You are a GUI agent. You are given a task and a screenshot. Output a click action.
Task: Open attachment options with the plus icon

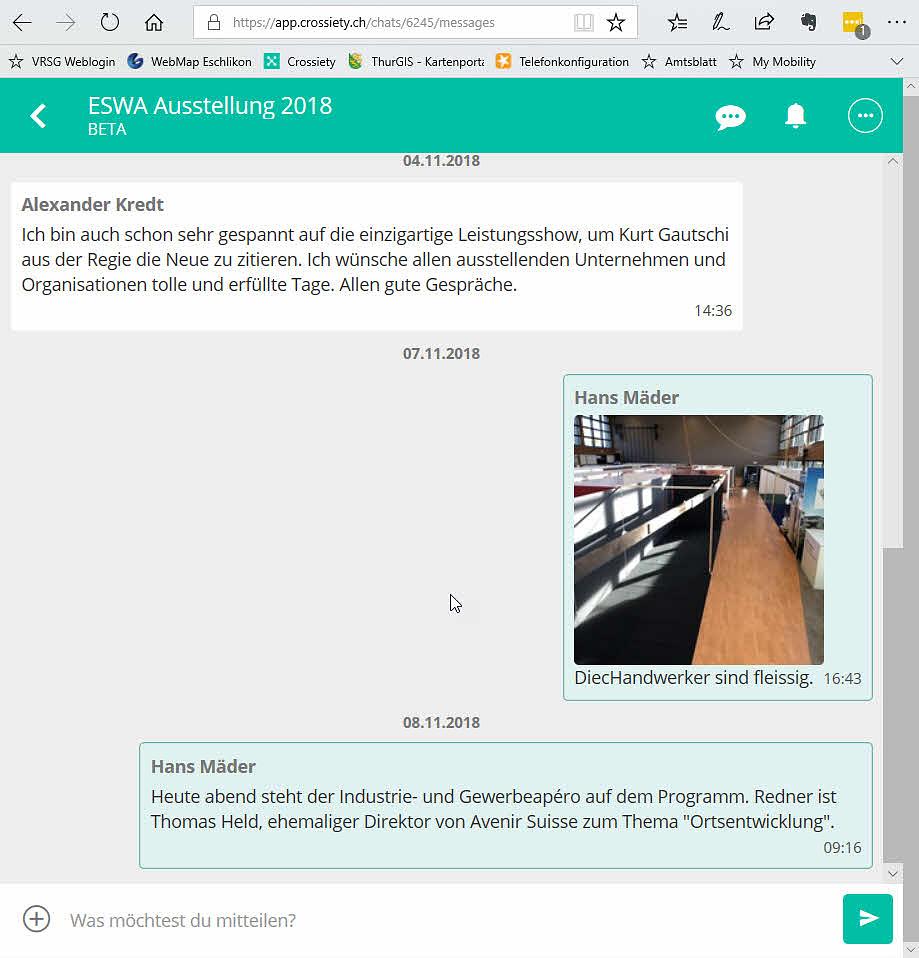(x=36, y=919)
